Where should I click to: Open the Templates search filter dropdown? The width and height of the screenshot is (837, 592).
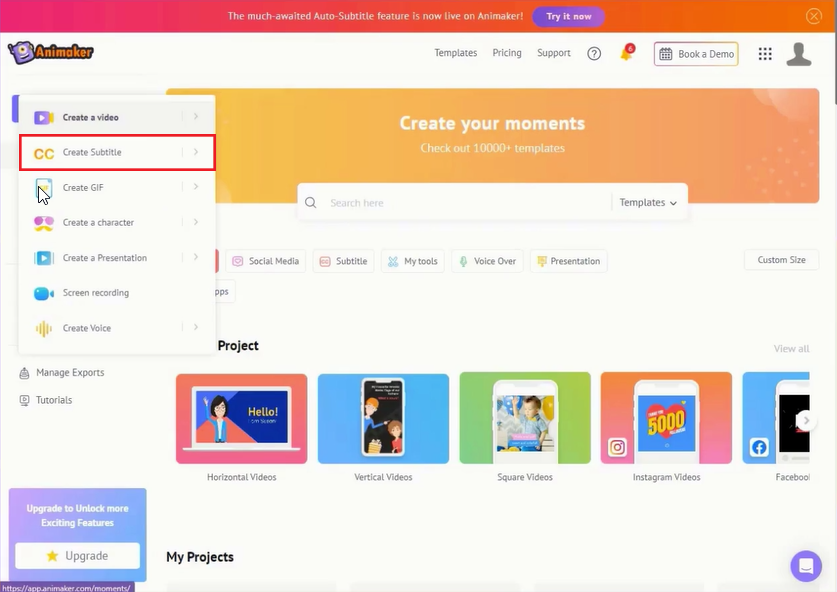pyautogui.click(x=648, y=203)
